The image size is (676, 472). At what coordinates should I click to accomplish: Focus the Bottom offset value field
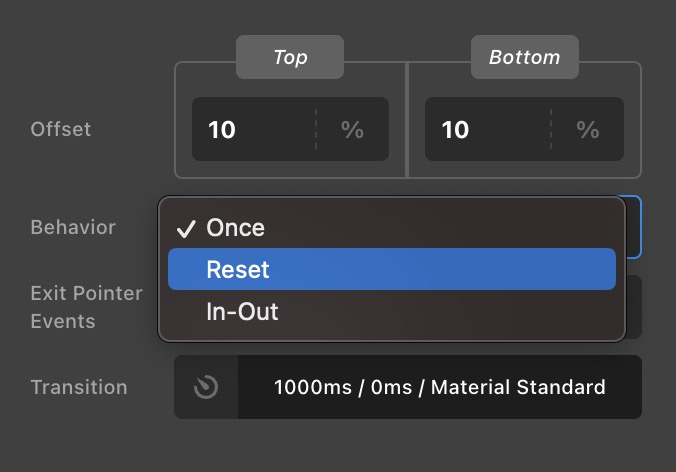click(x=485, y=130)
